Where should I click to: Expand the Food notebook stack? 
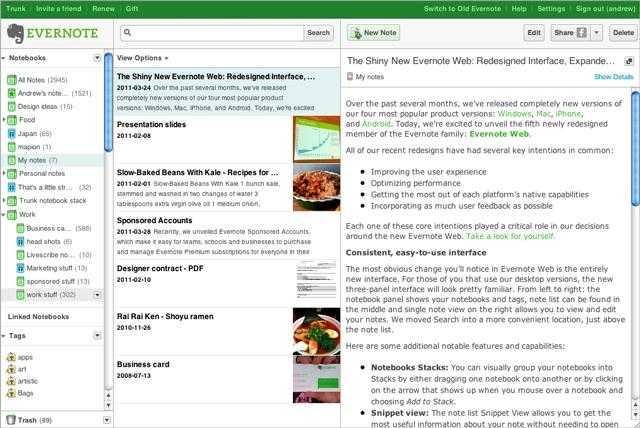click(x=4, y=120)
